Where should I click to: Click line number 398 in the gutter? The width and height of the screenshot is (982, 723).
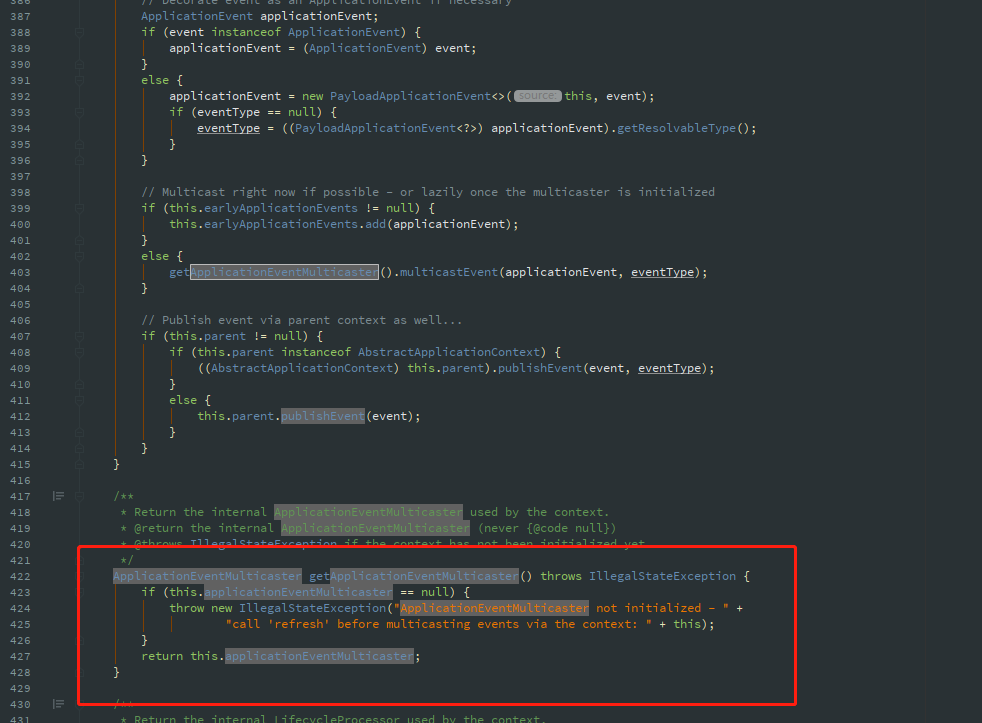point(20,192)
